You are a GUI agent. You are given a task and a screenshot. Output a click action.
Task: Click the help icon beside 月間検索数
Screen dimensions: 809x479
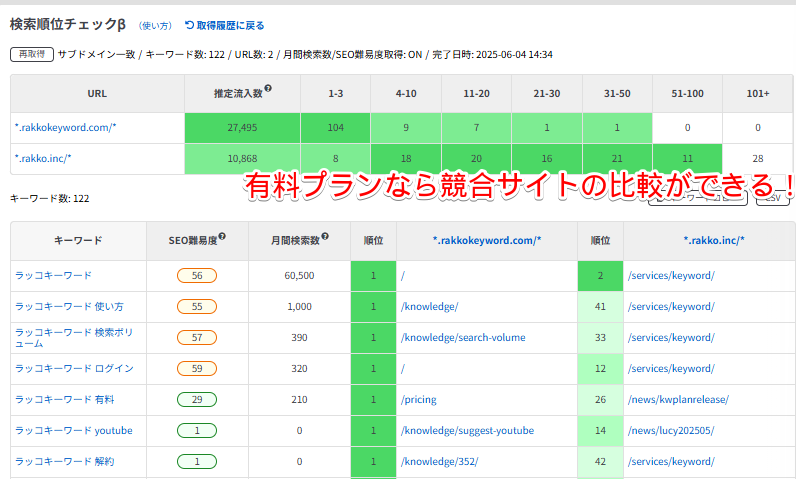click(325, 236)
